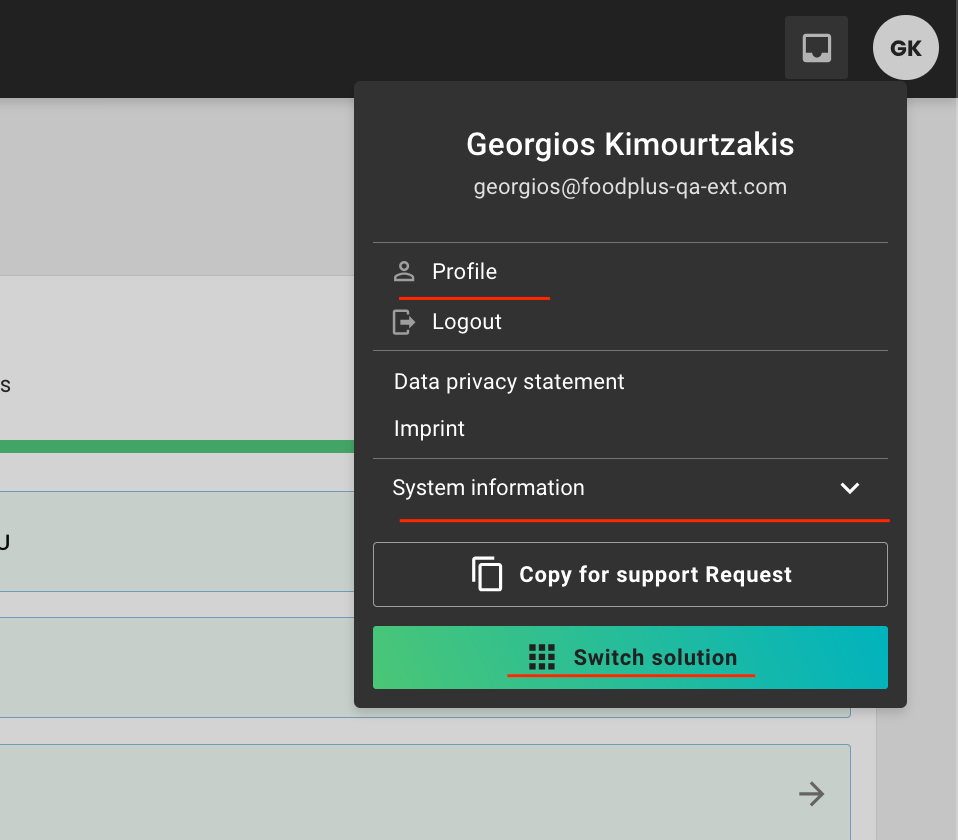This screenshot has width=958, height=840.
Task: Click the grid icon on Switch solution
Action: coord(541,657)
